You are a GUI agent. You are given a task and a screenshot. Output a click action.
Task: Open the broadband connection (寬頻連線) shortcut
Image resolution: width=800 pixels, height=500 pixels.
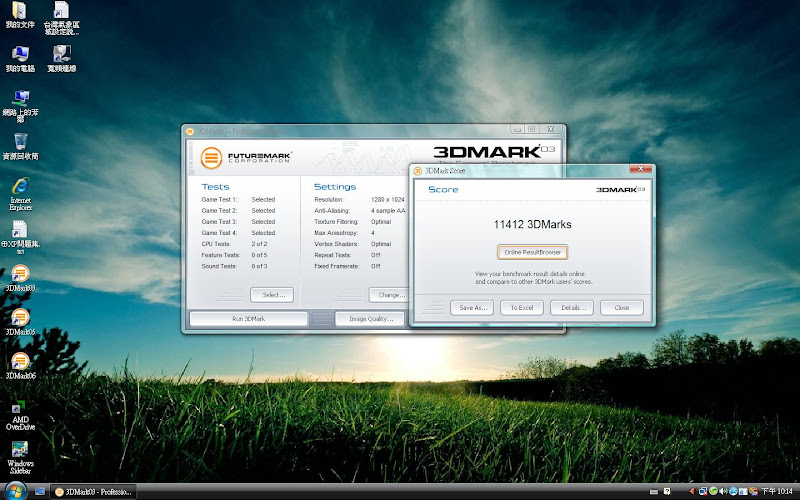(62, 59)
